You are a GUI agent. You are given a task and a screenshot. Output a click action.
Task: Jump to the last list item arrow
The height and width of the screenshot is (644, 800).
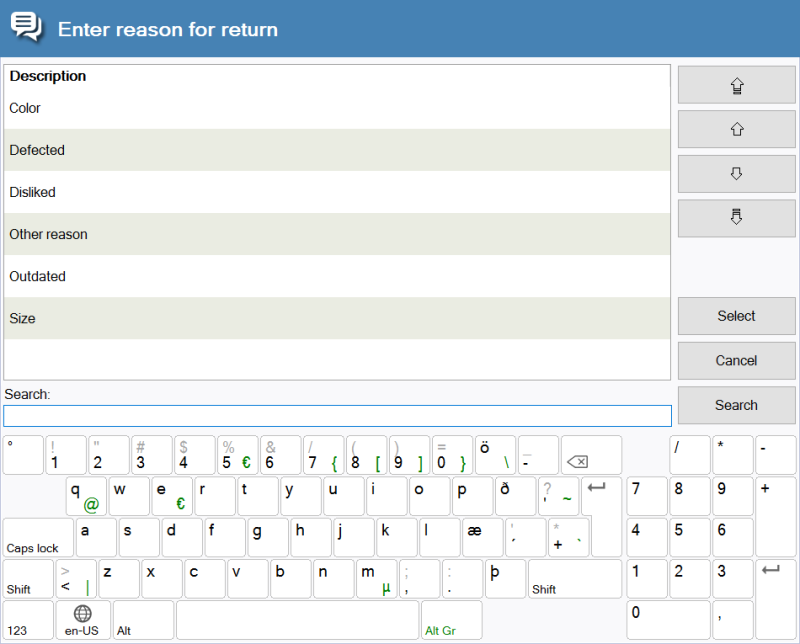coord(736,218)
